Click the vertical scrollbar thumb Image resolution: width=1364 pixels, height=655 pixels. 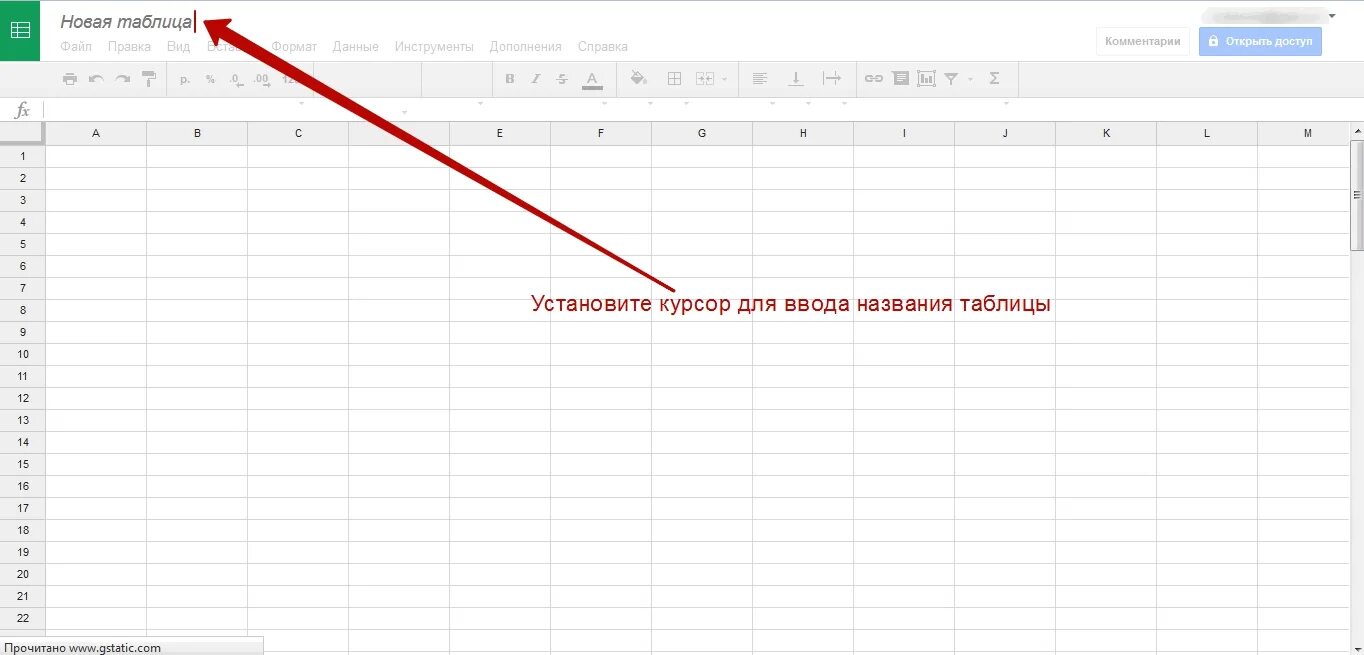pos(1357,195)
